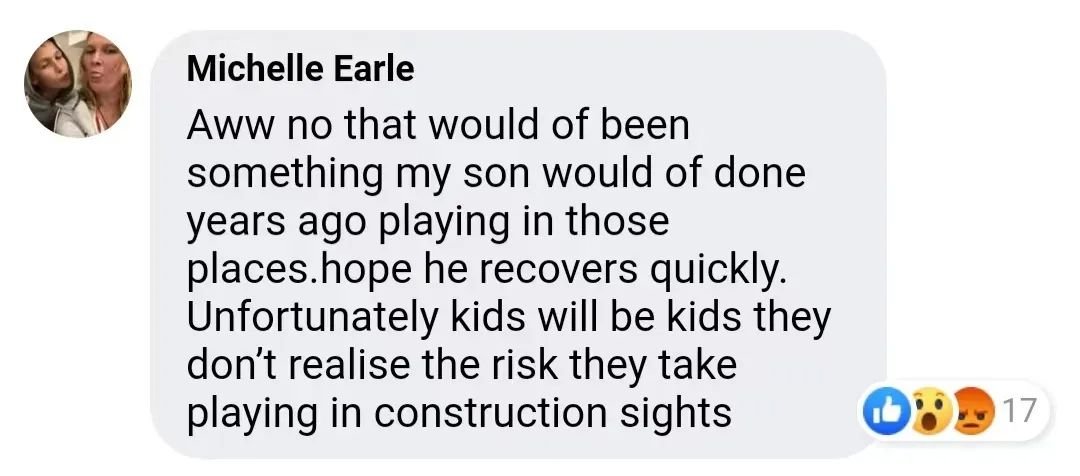Click the blue thumbs-up Like reaction icon

pyautogui.click(x=885, y=411)
